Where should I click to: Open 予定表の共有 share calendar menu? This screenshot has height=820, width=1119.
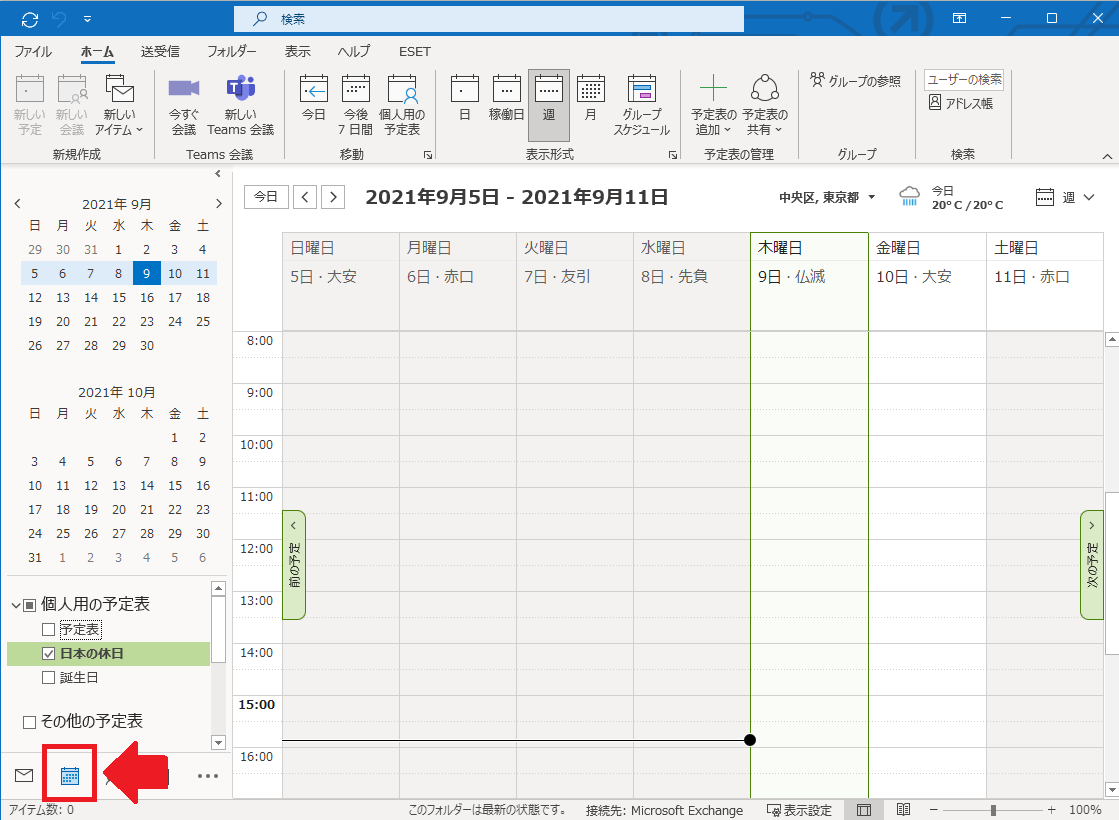(x=764, y=105)
